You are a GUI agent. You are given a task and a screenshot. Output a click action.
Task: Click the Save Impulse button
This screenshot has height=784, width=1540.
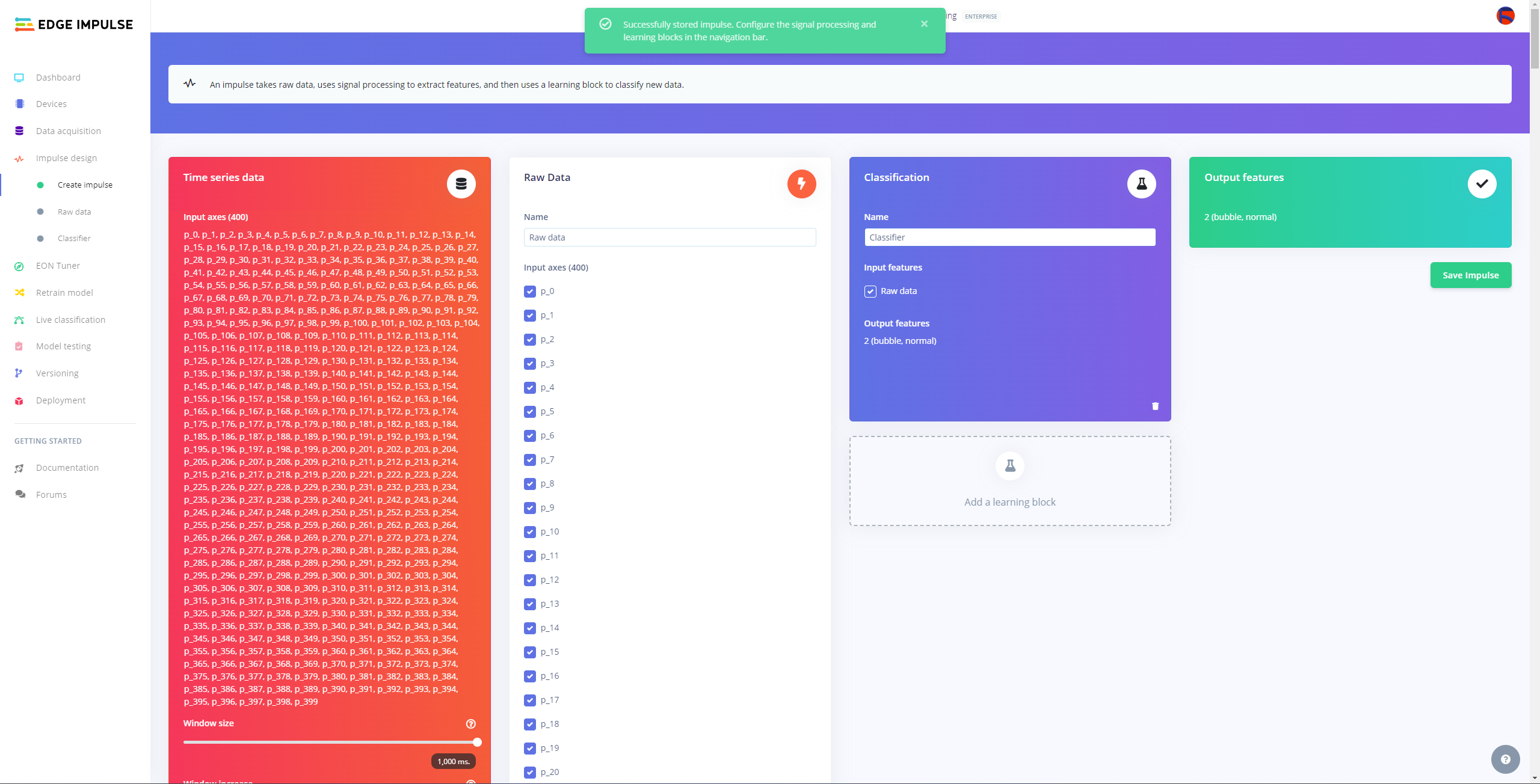tap(1470, 275)
